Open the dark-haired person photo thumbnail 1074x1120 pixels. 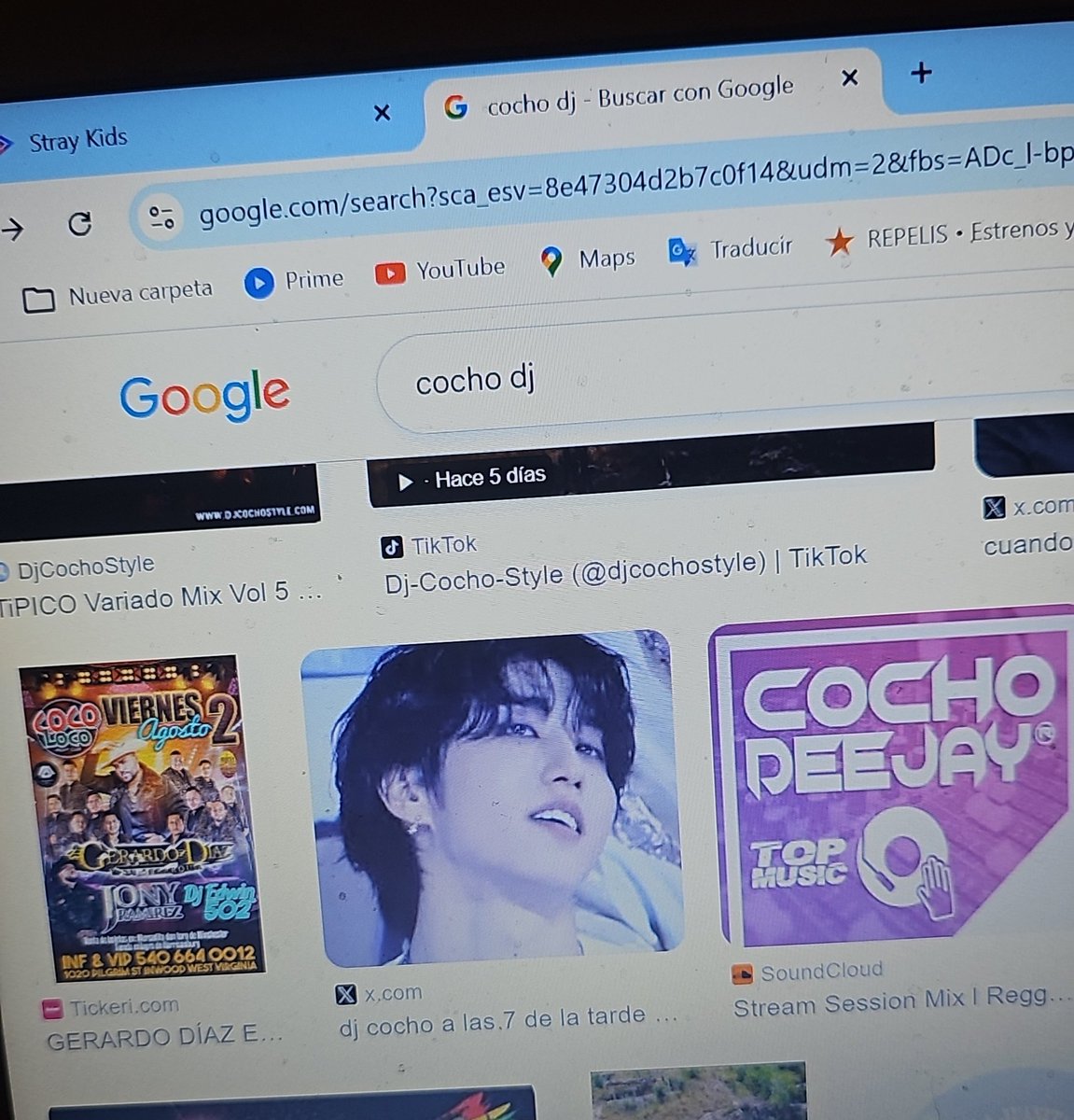[x=493, y=800]
